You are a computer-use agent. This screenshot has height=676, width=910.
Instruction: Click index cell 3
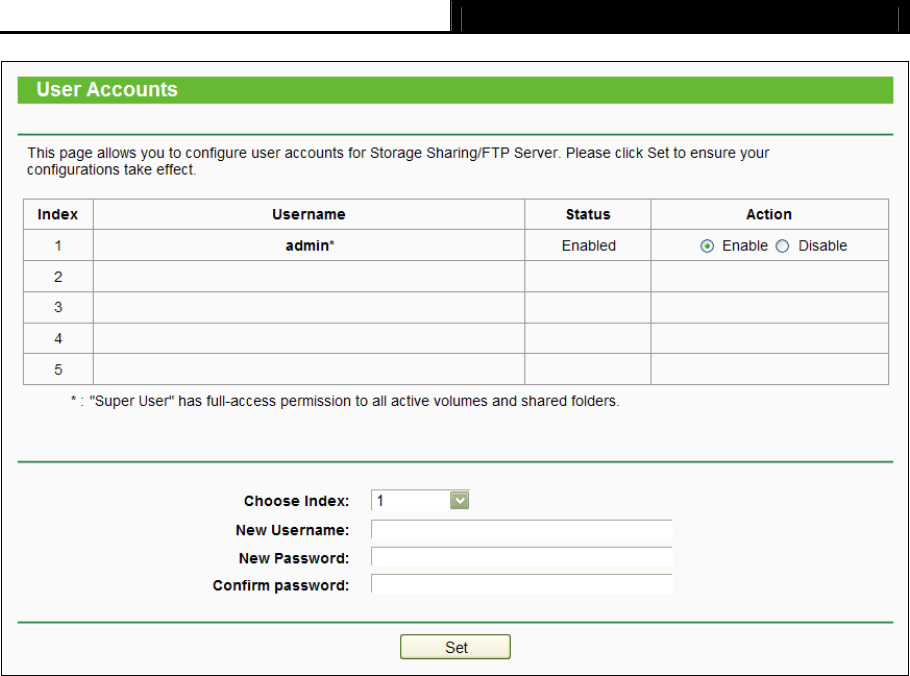[x=58, y=308]
